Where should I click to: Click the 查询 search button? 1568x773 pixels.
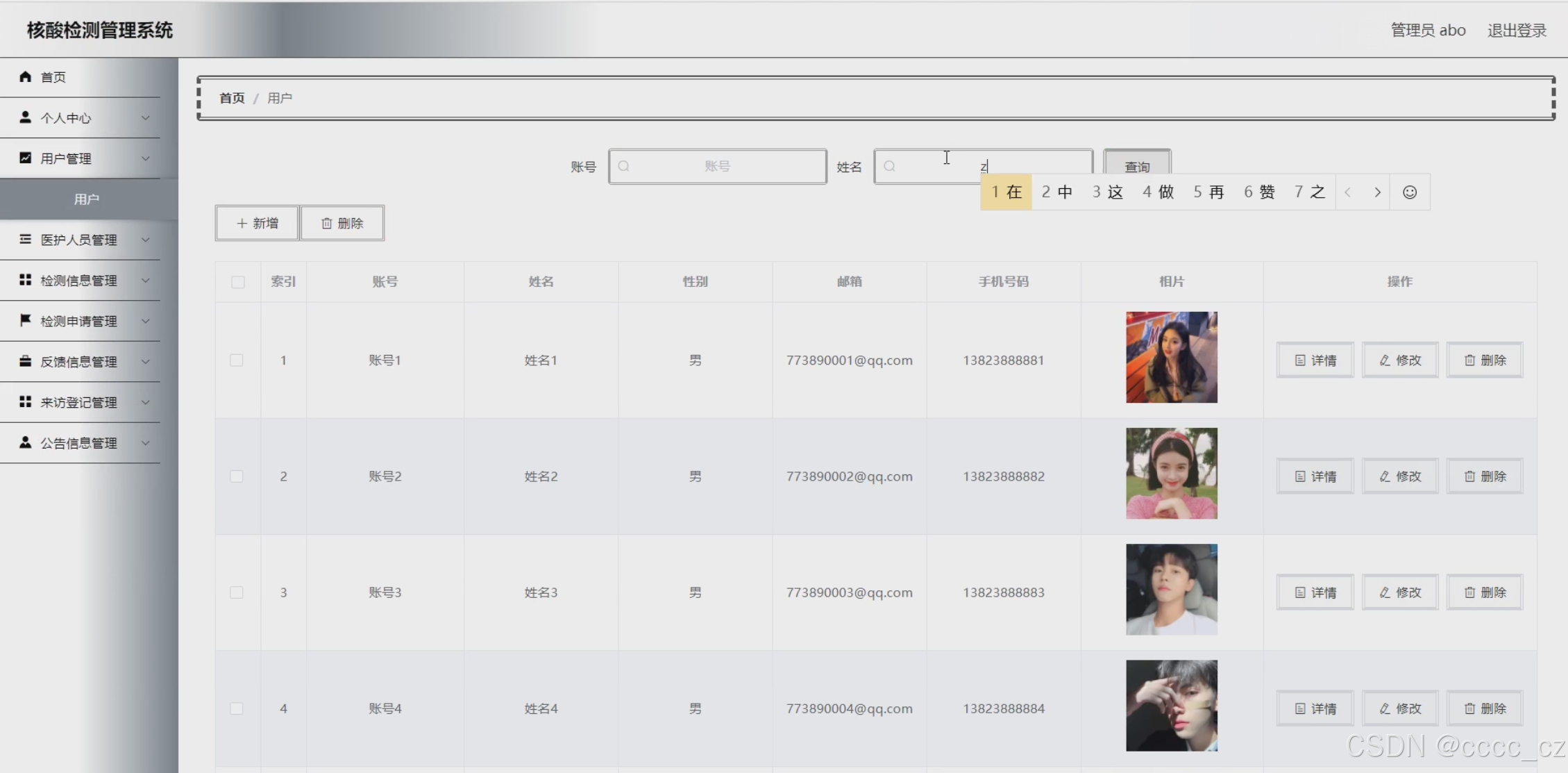tap(1136, 165)
